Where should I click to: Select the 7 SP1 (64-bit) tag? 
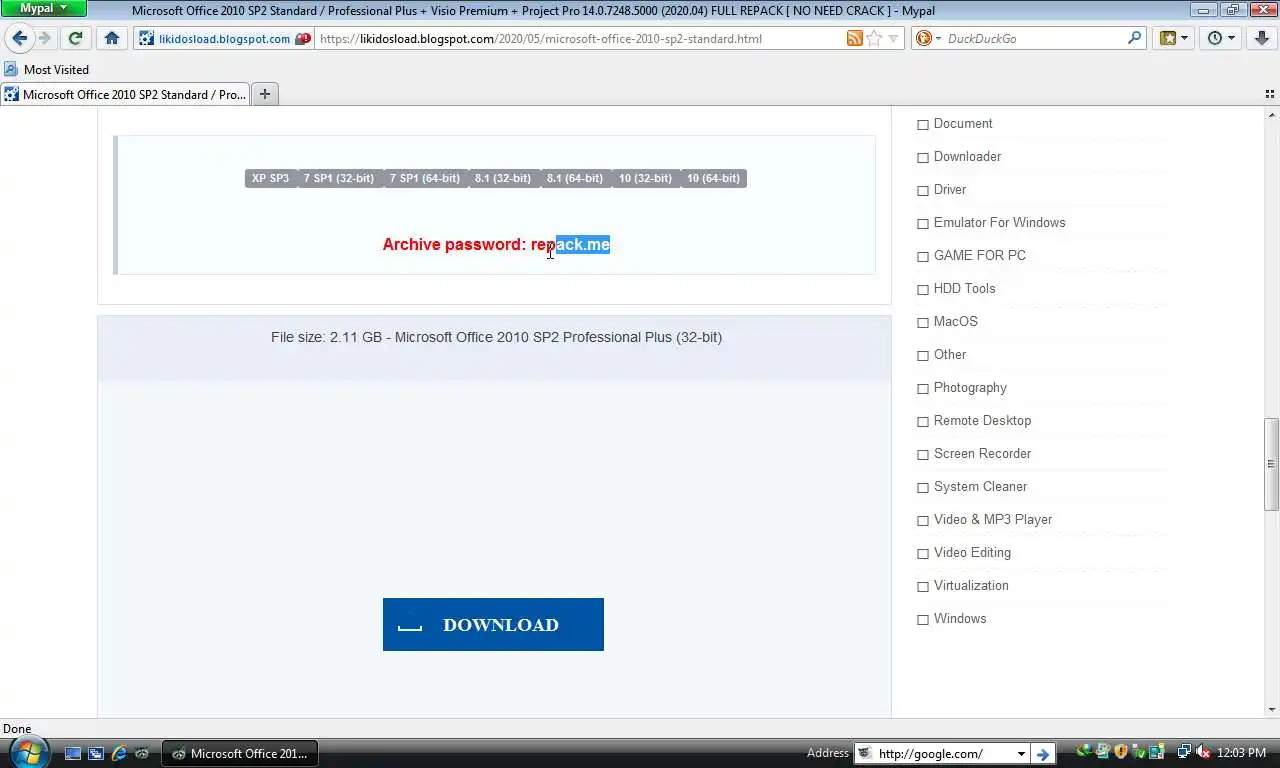[425, 178]
